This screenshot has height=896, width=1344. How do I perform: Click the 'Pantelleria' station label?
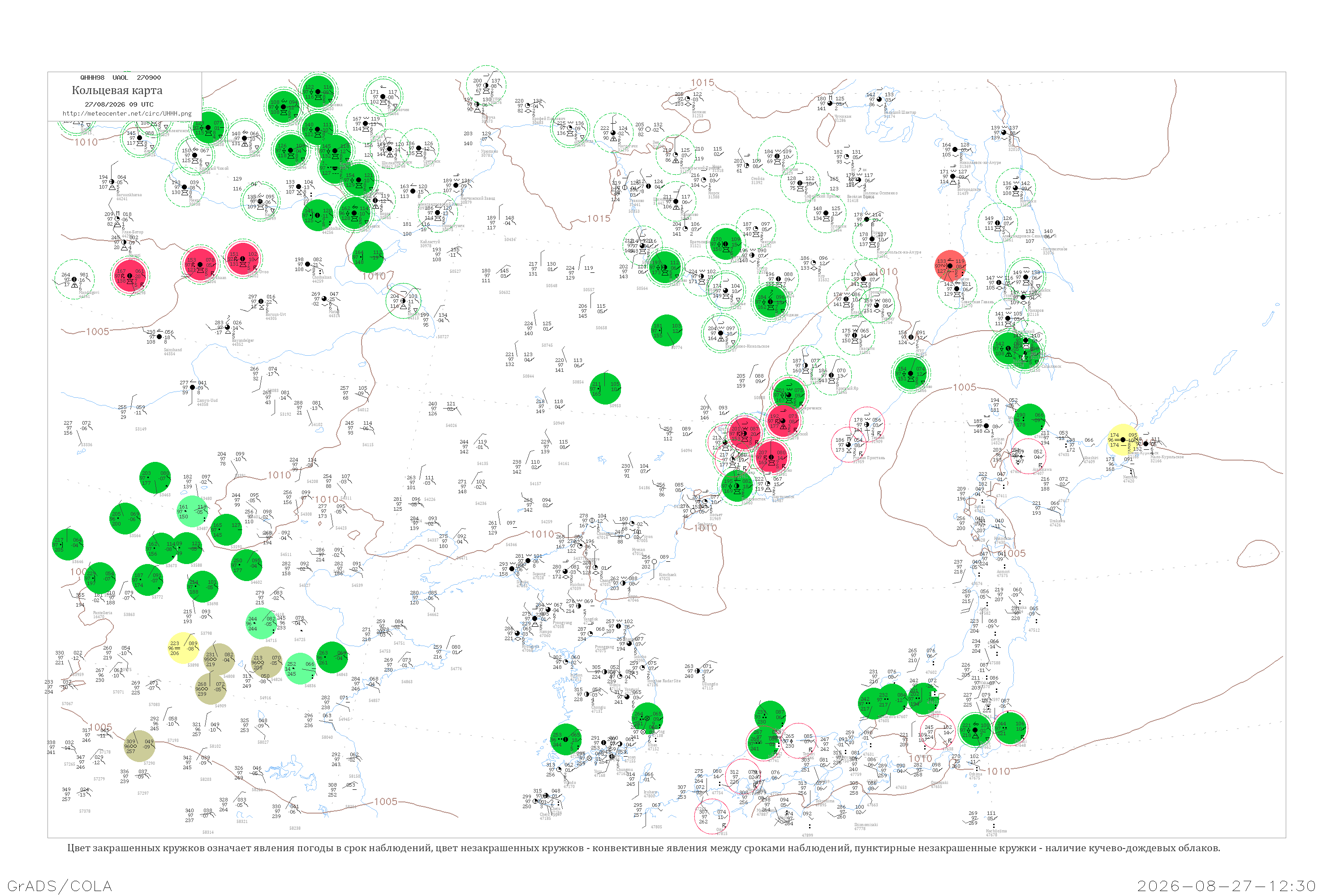(103, 612)
